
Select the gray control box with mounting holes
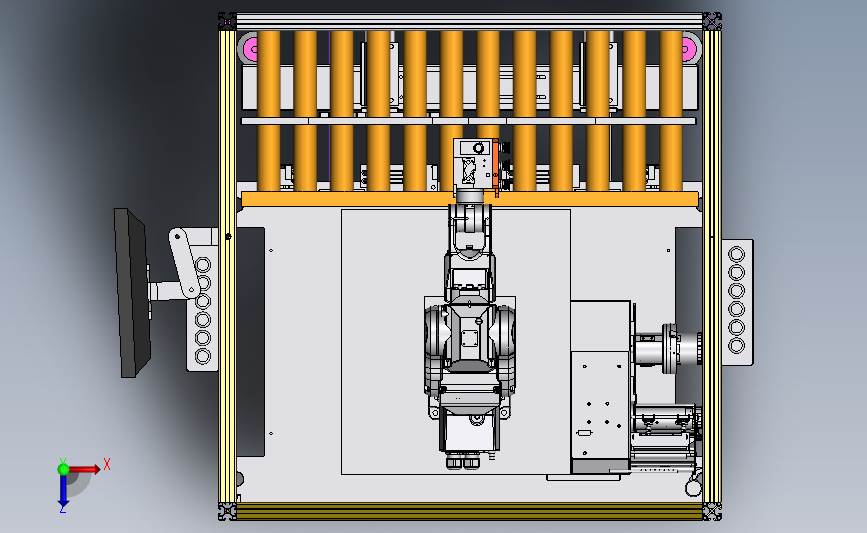tap(600, 411)
